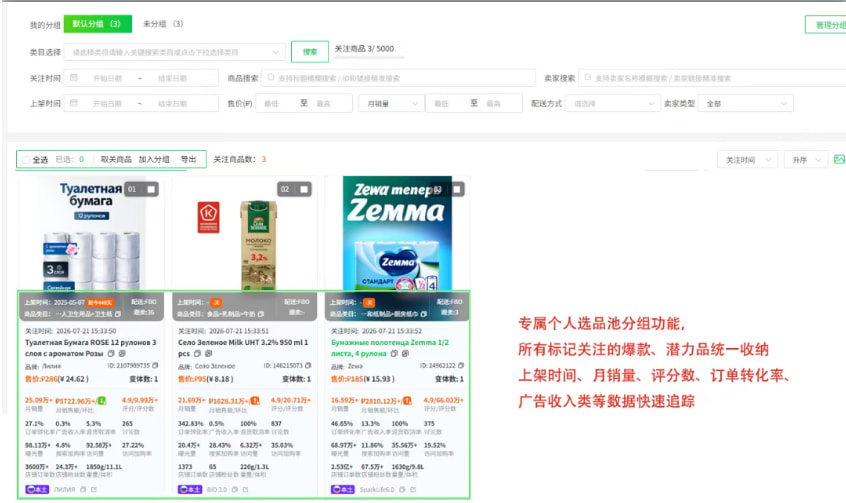This screenshot has width=846, height=503.
Task: Open the 卖家类型 dropdown showing 全部
Action: pos(746,103)
